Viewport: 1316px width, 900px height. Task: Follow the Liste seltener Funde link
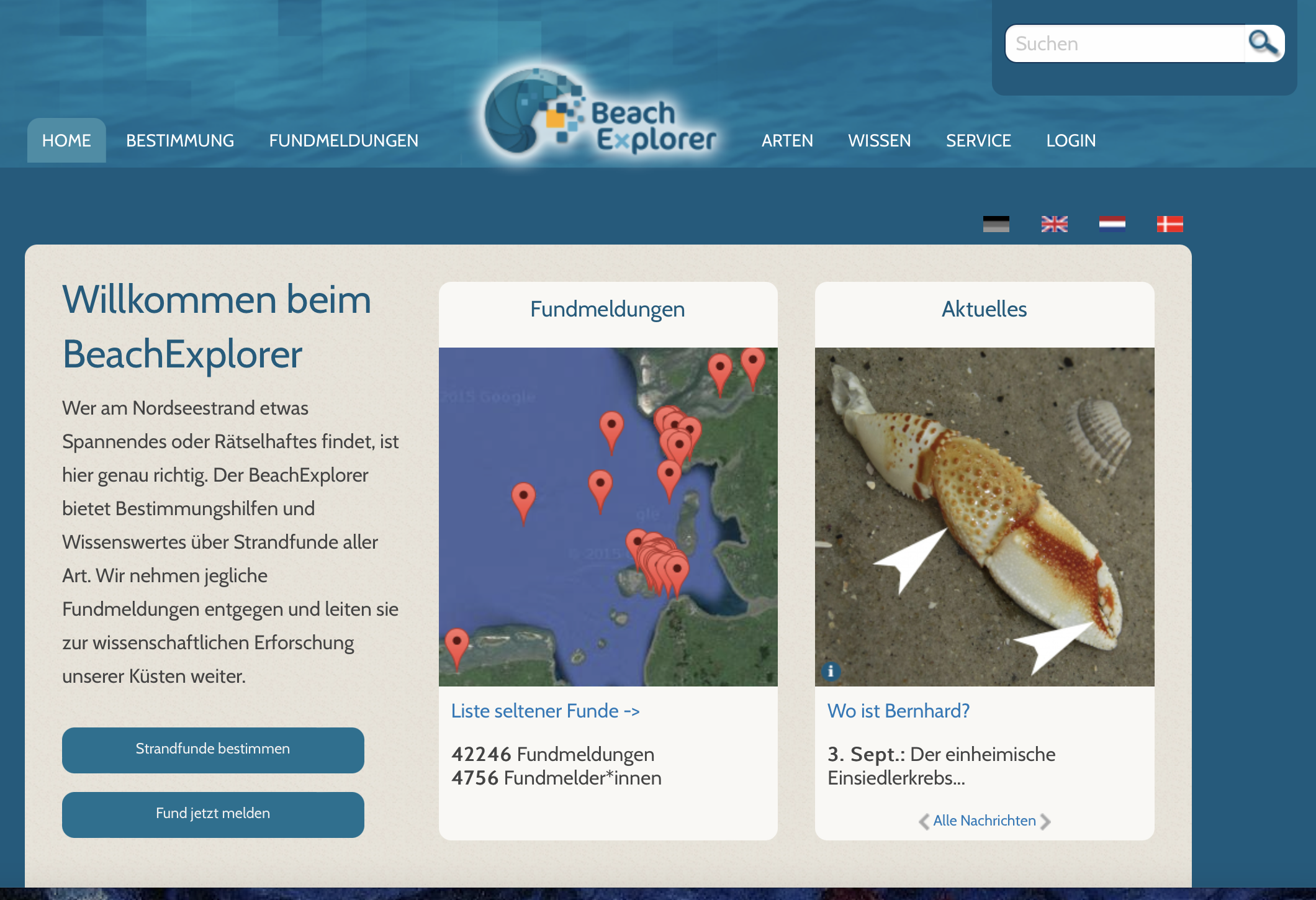pyautogui.click(x=545, y=711)
